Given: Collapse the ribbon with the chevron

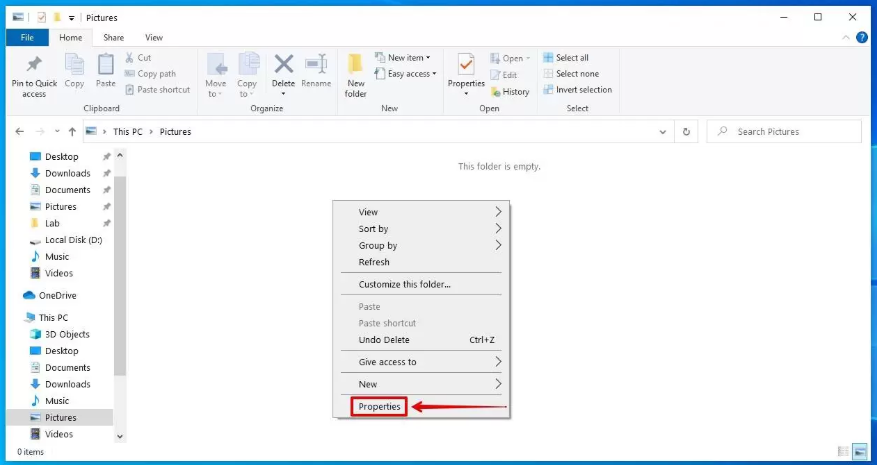Looking at the screenshot, I should (845, 37).
